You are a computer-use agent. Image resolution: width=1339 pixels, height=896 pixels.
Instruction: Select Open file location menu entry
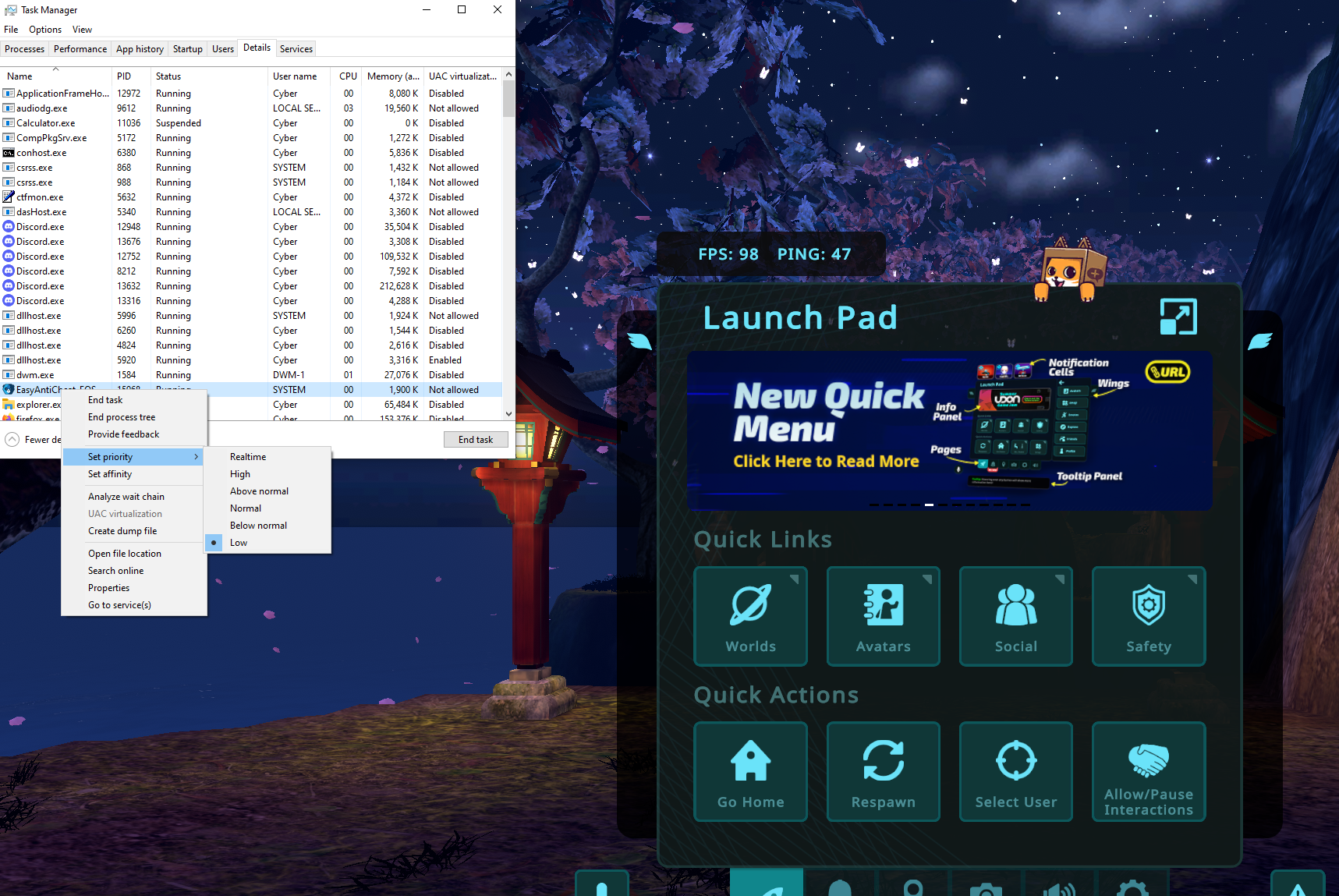(x=133, y=554)
